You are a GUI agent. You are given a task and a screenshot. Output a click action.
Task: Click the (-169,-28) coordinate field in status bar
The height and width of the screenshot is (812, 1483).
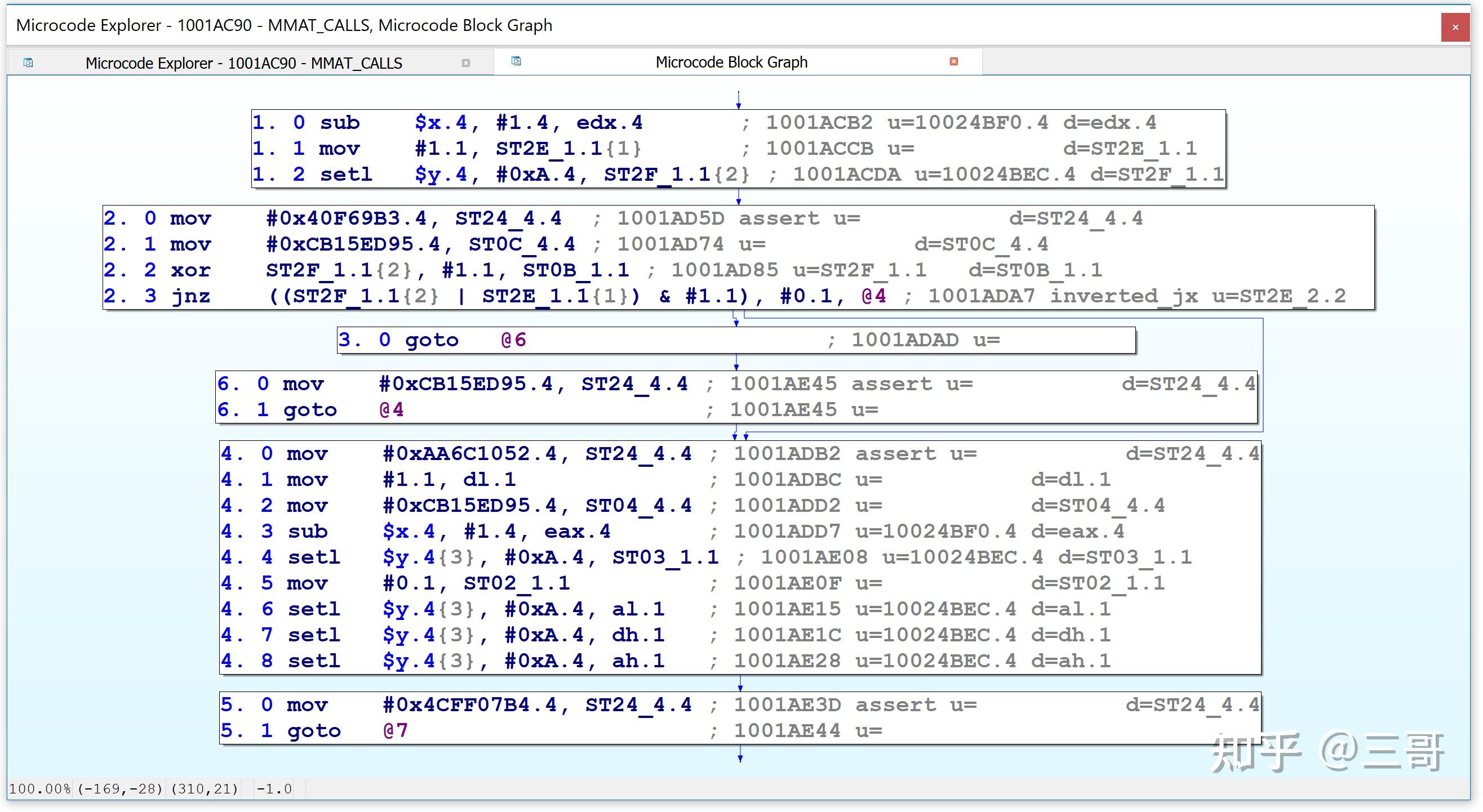click(x=119, y=789)
